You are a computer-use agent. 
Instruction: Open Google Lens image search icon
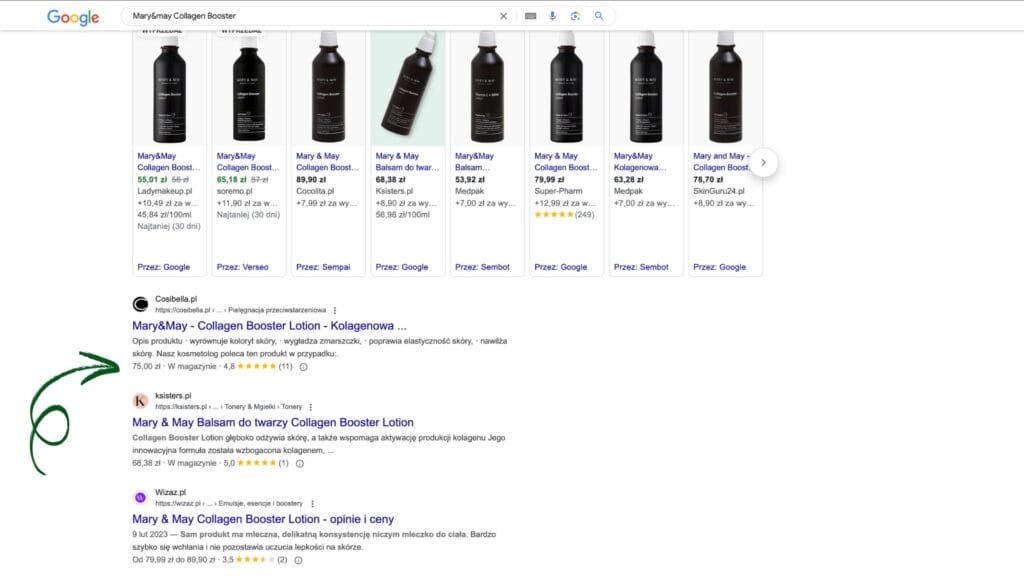(x=576, y=16)
